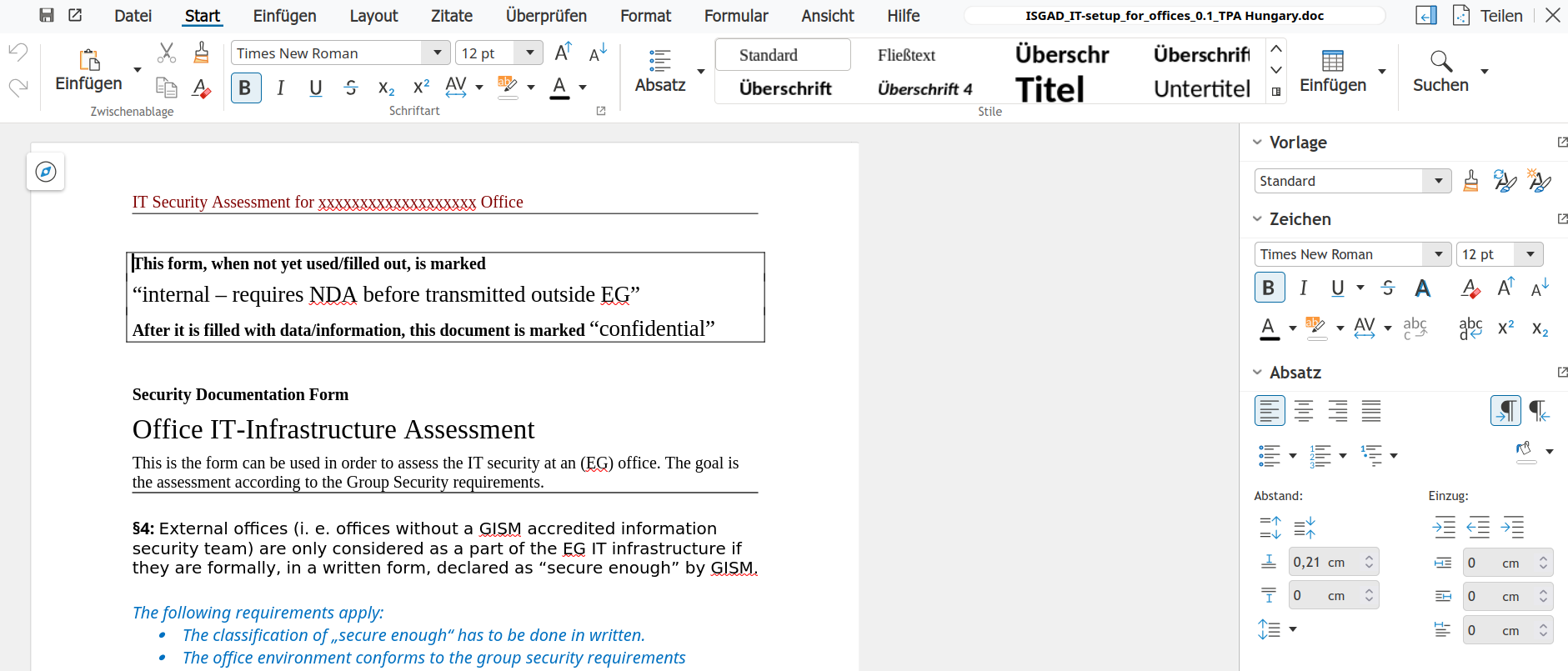1568x671 pixels.
Task: Apply the Titel style
Action: point(1050,89)
